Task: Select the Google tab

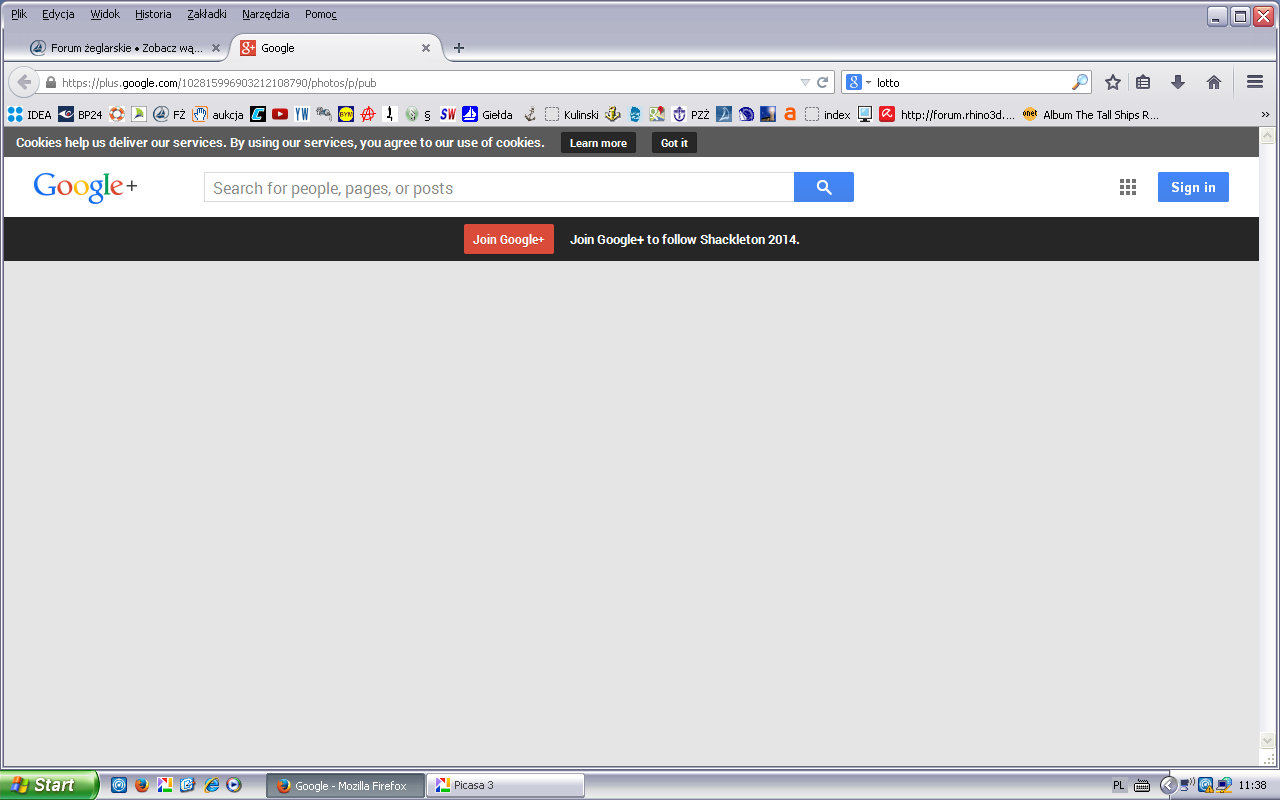Action: [336, 47]
